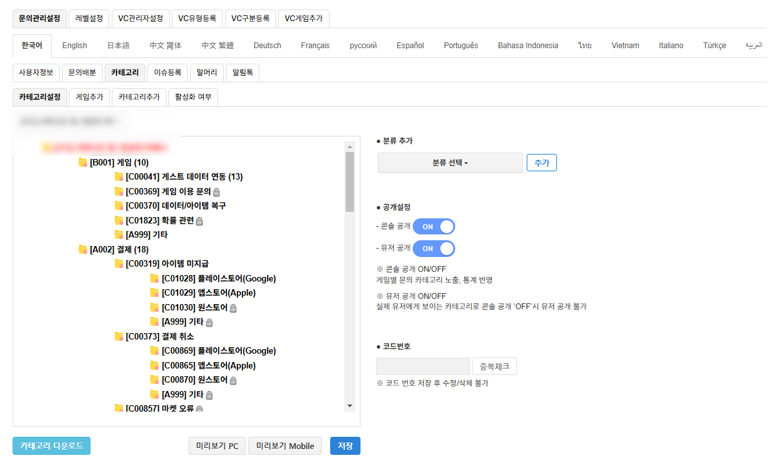Click folder icon beside [C00041] 게스트 데이터 연동
This screenshot has height=463, width=776.
pyautogui.click(x=119, y=177)
